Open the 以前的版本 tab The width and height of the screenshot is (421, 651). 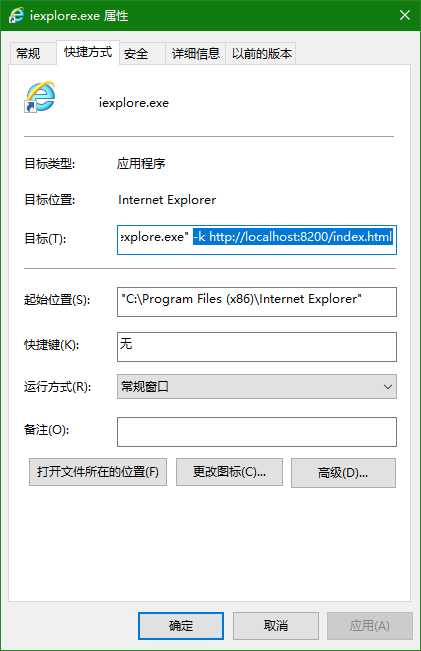(261, 54)
